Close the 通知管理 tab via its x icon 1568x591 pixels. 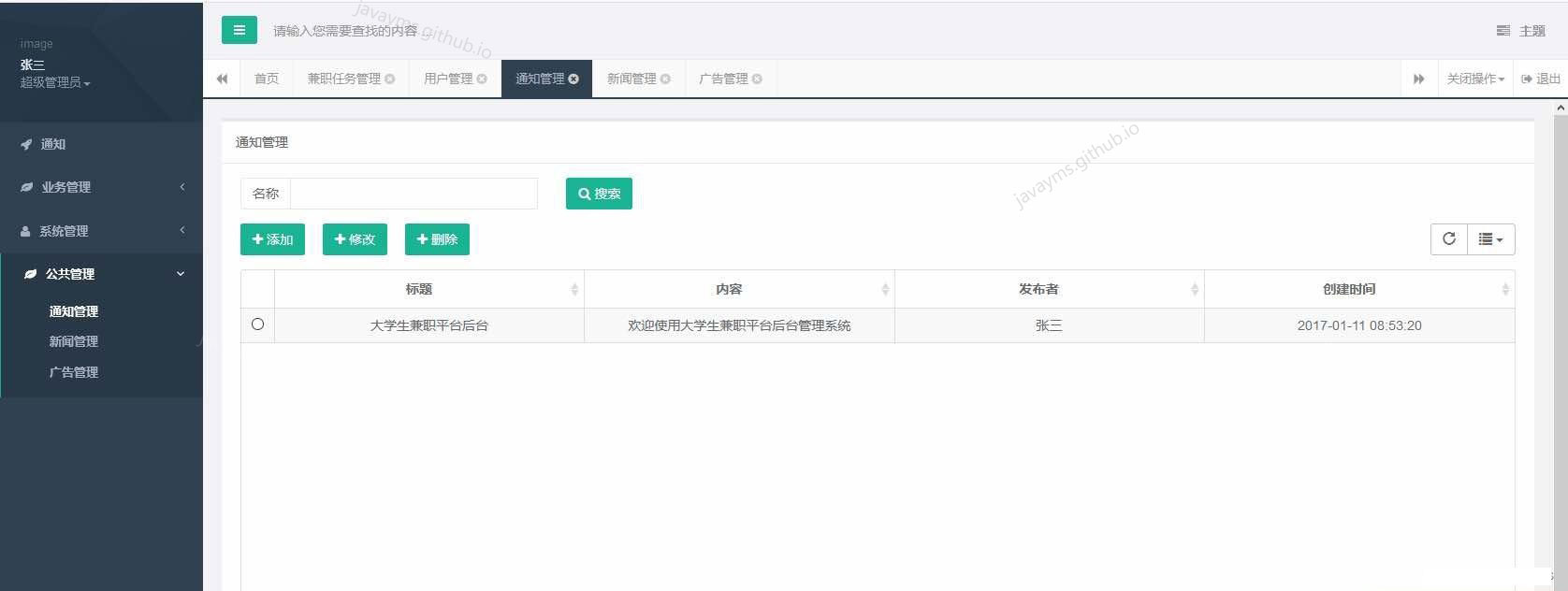[573, 79]
